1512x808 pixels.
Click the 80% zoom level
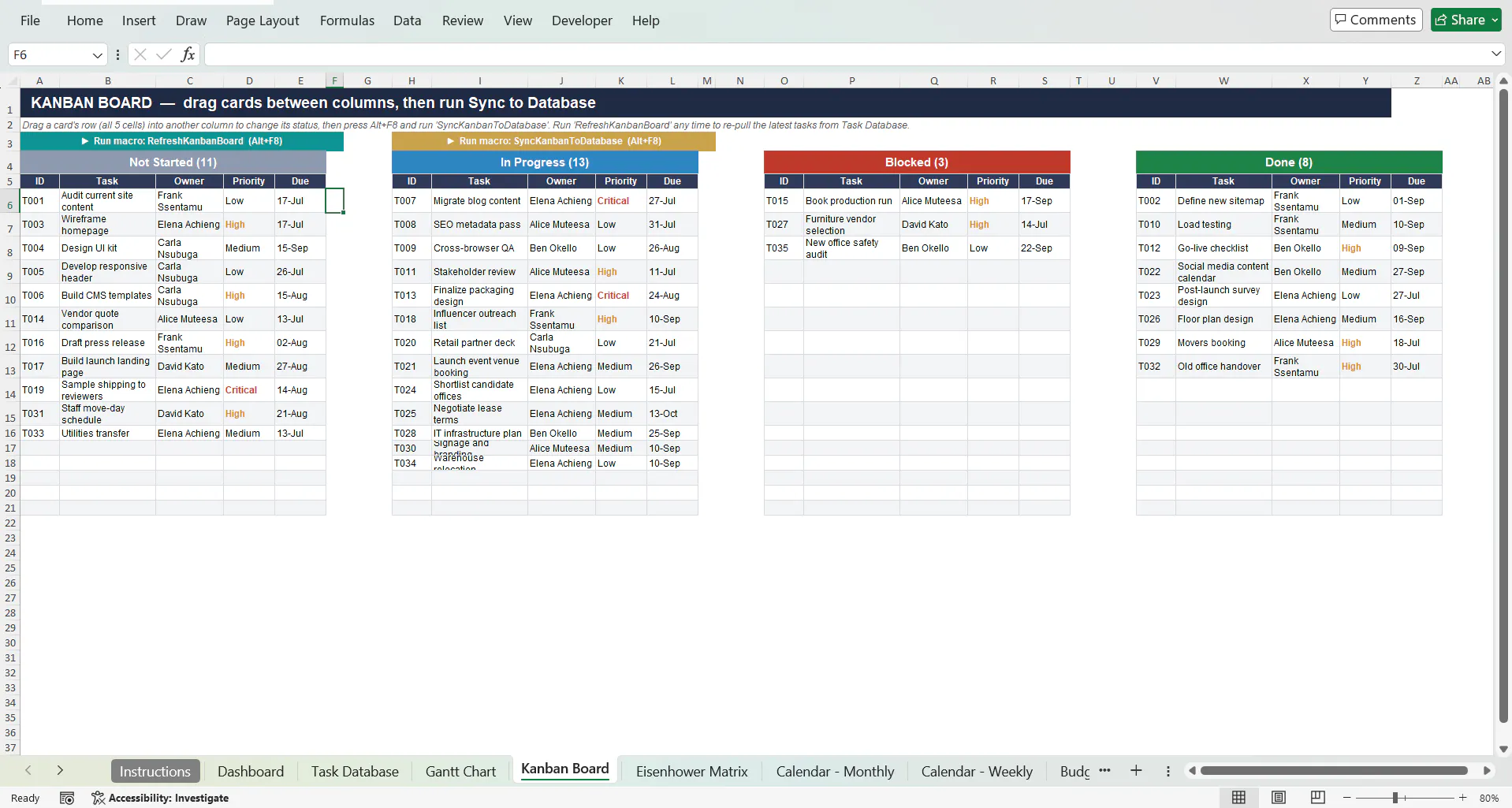(x=1488, y=798)
